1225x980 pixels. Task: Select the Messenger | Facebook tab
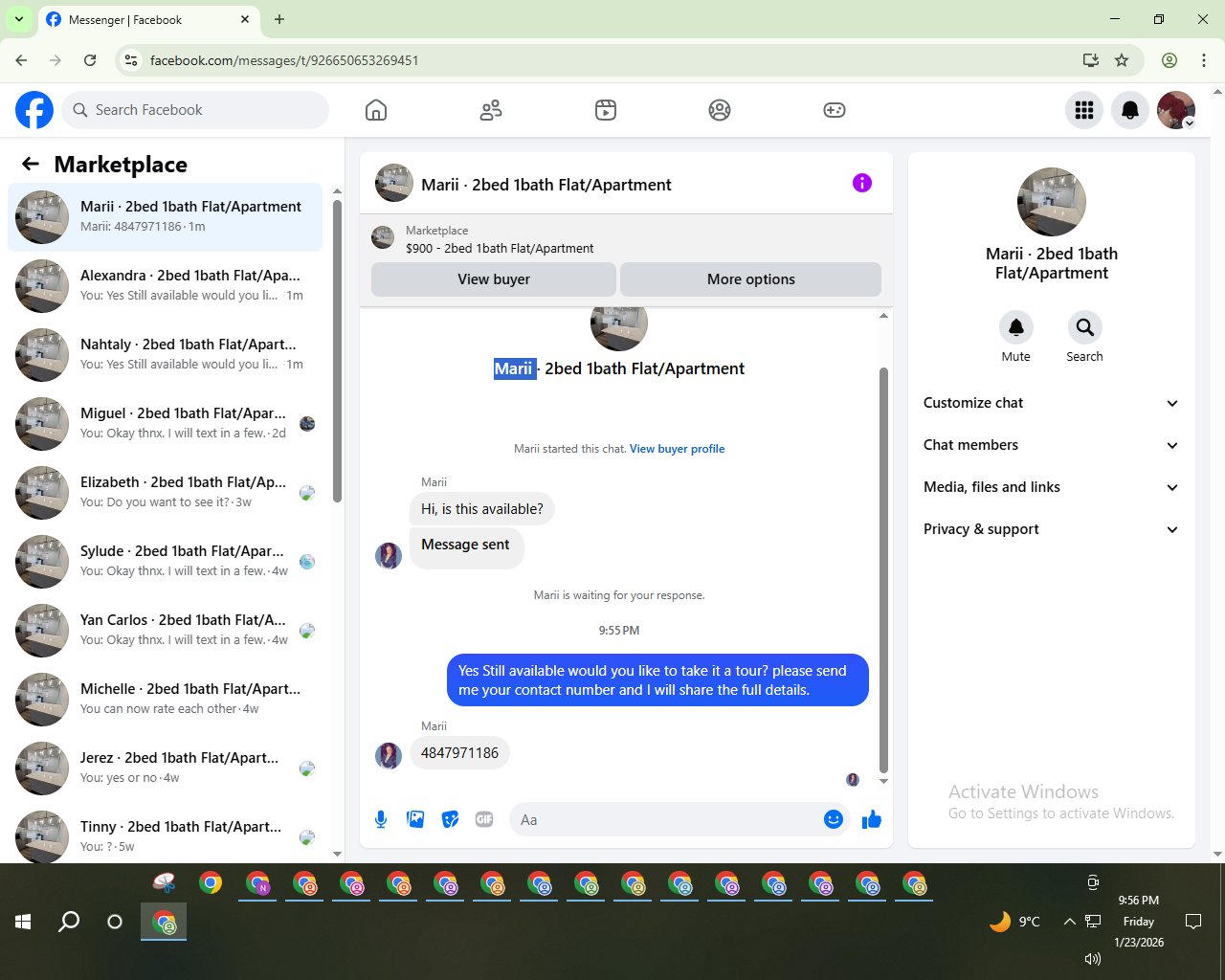point(147,19)
